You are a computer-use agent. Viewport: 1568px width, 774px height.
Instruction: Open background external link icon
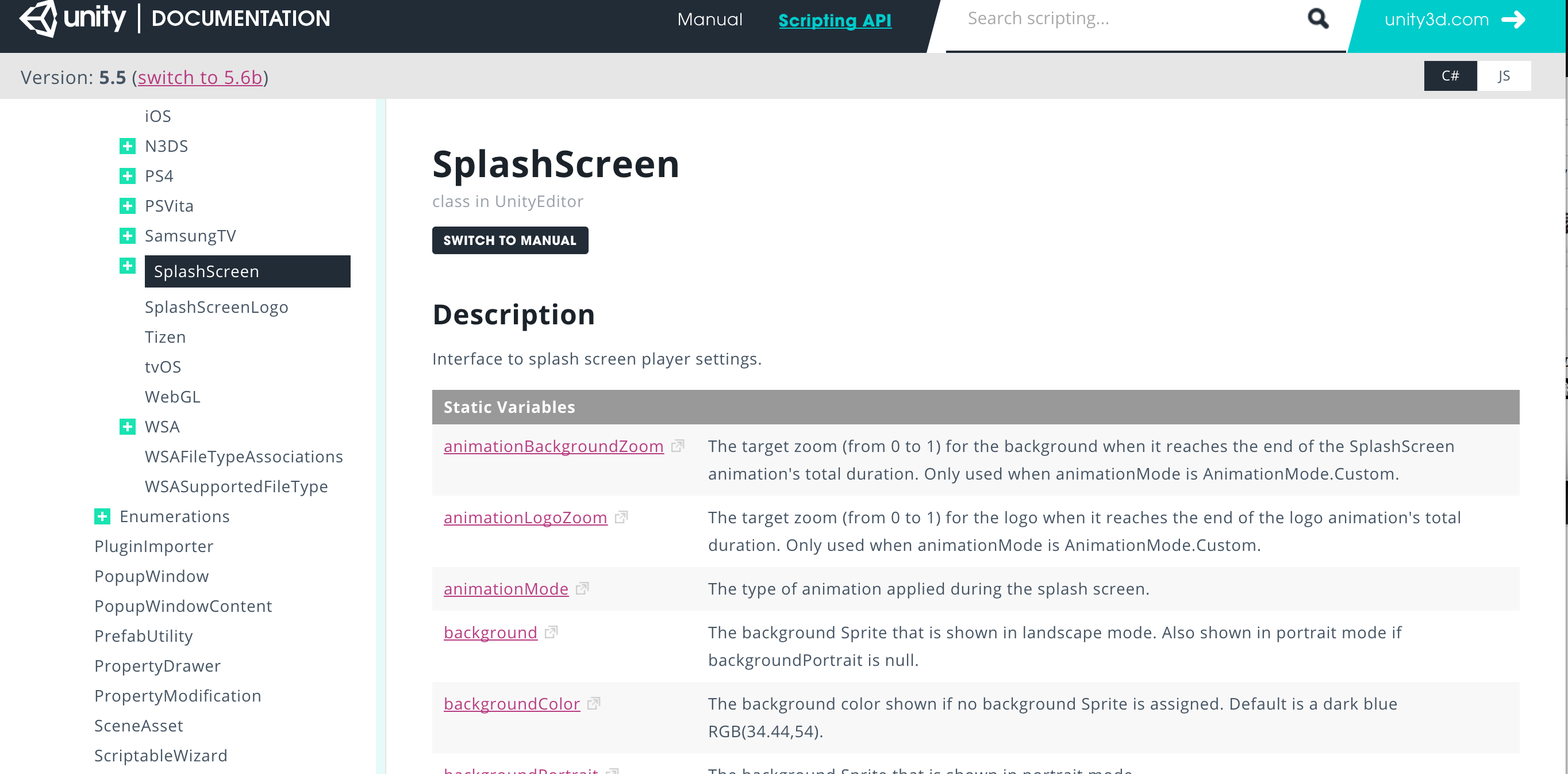click(x=551, y=633)
